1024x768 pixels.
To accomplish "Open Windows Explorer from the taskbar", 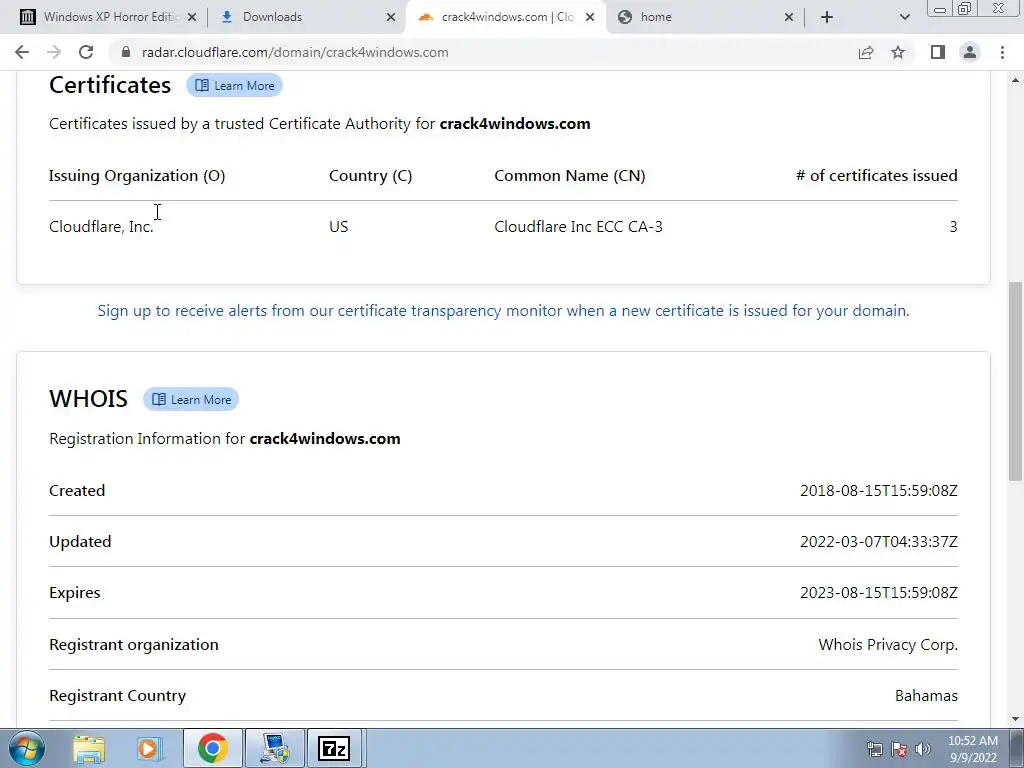I will (x=89, y=748).
